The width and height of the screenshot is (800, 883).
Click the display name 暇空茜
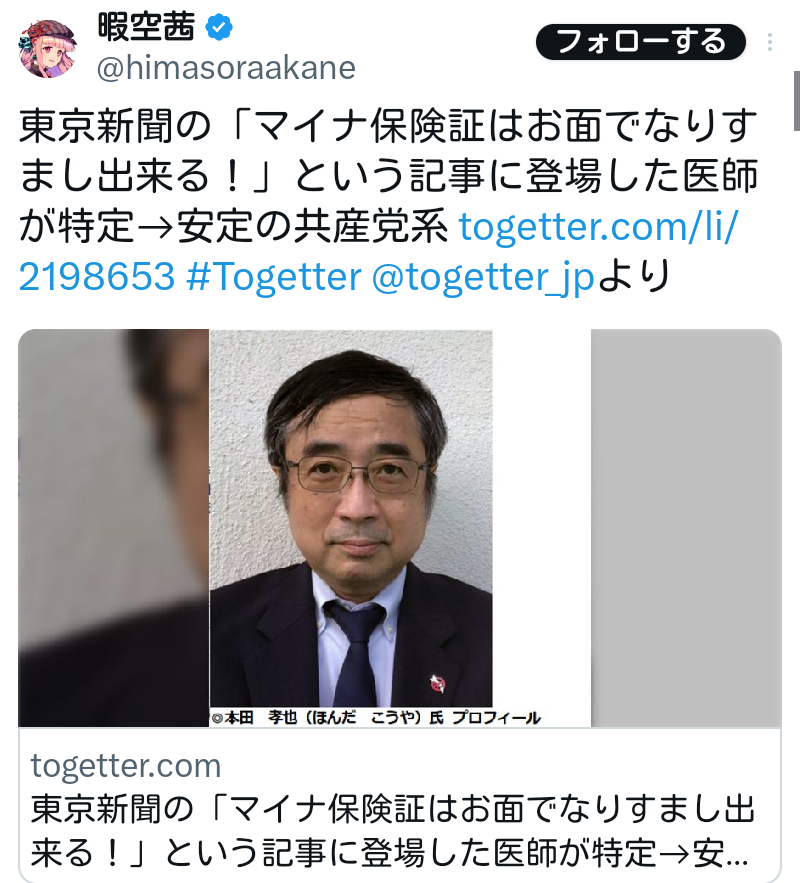[x=146, y=27]
